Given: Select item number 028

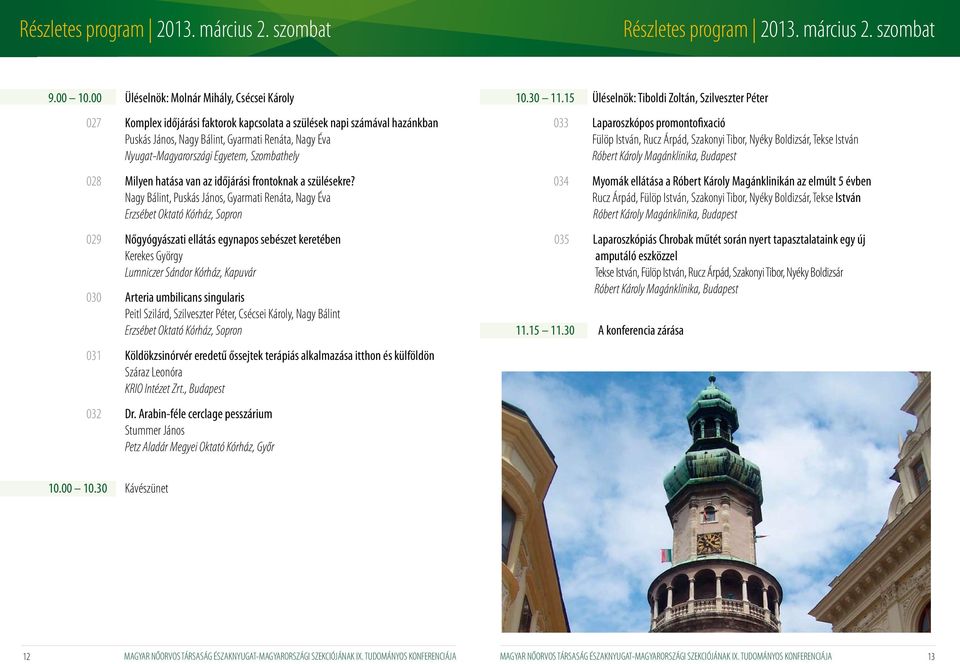Looking at the screenshot, I should [x=94, y=181].
